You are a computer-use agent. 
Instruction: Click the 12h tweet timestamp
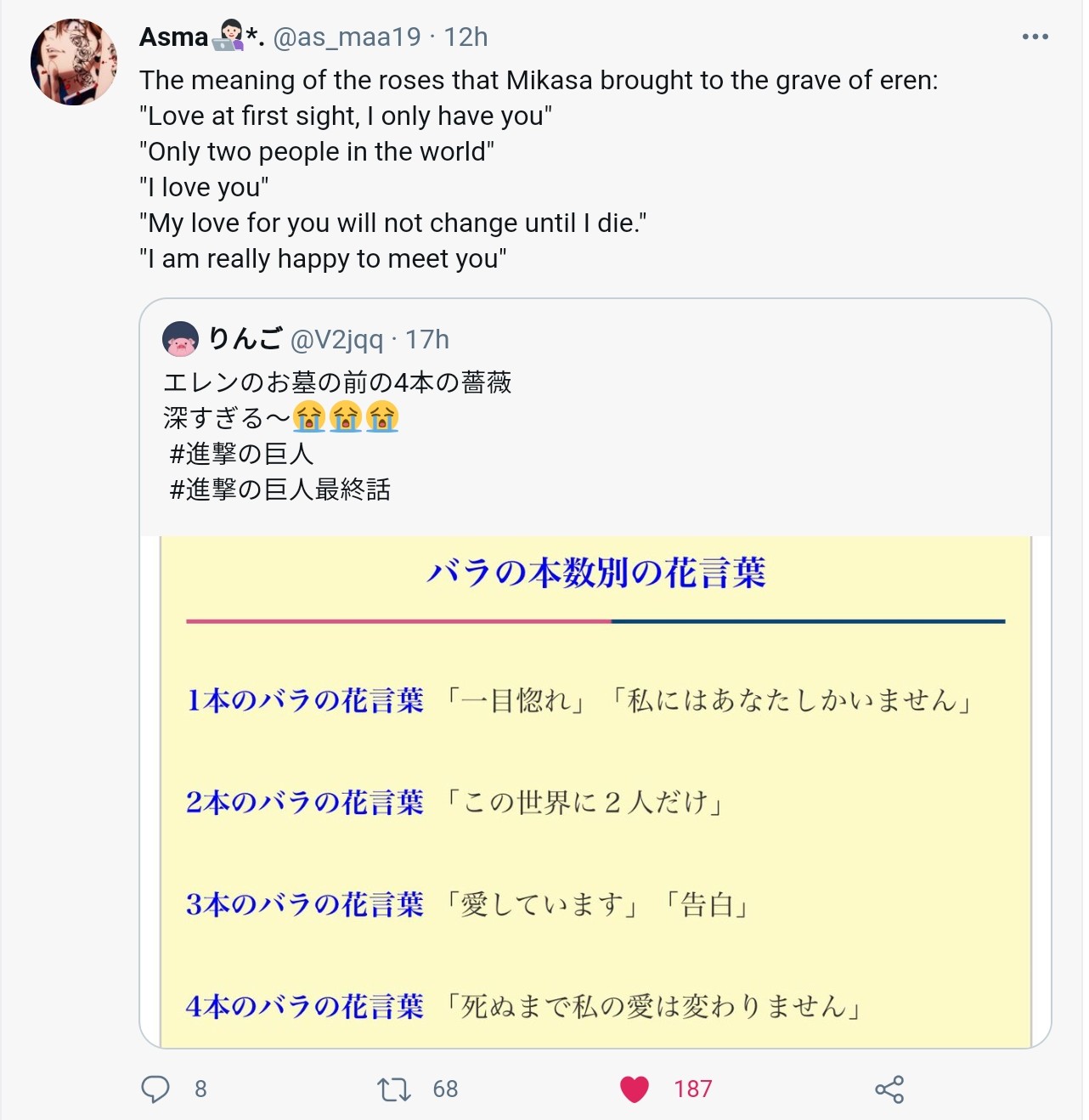pos(466,37)
